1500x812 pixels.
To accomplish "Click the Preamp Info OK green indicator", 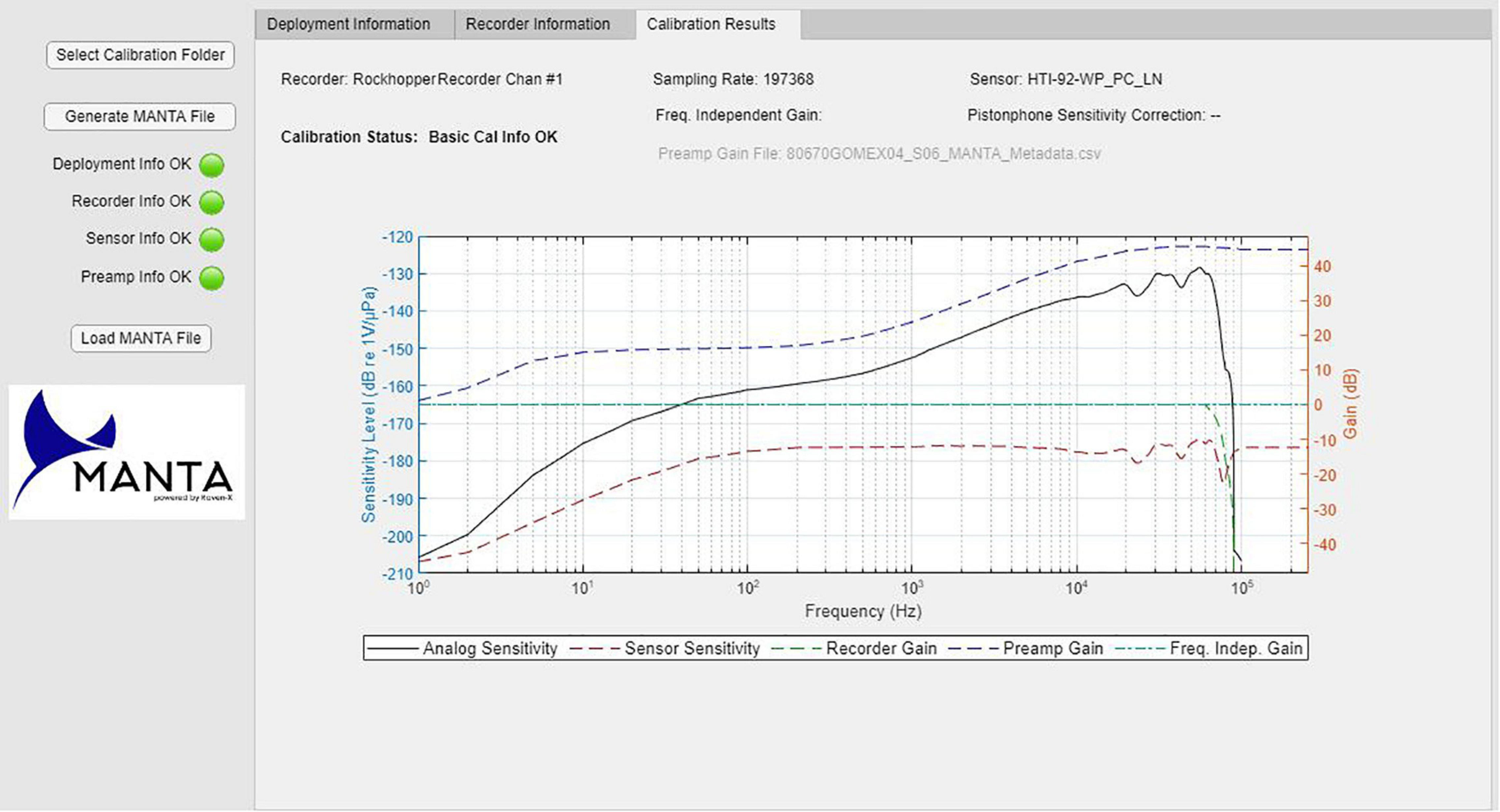I will 211,278.
